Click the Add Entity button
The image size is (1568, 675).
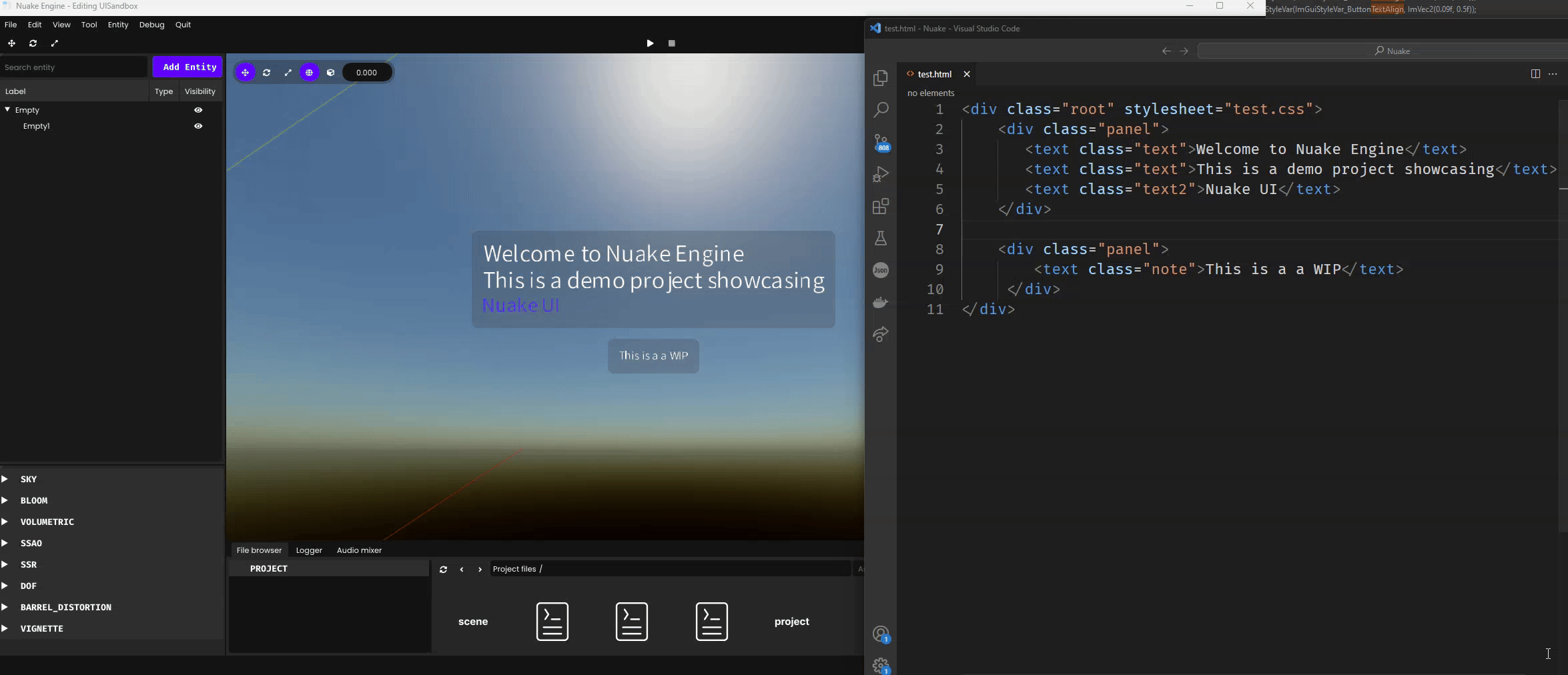tap(187, 67)
